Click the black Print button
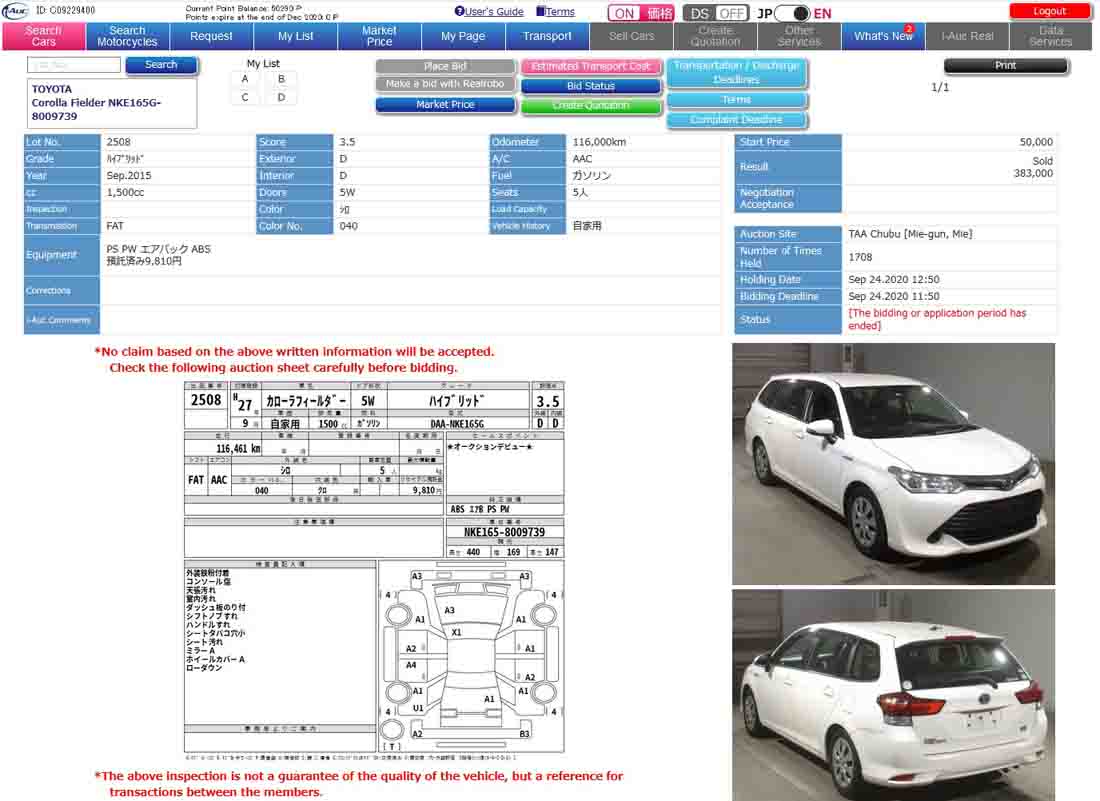This screenshot has width=1100, height=801. [1005, 65]
